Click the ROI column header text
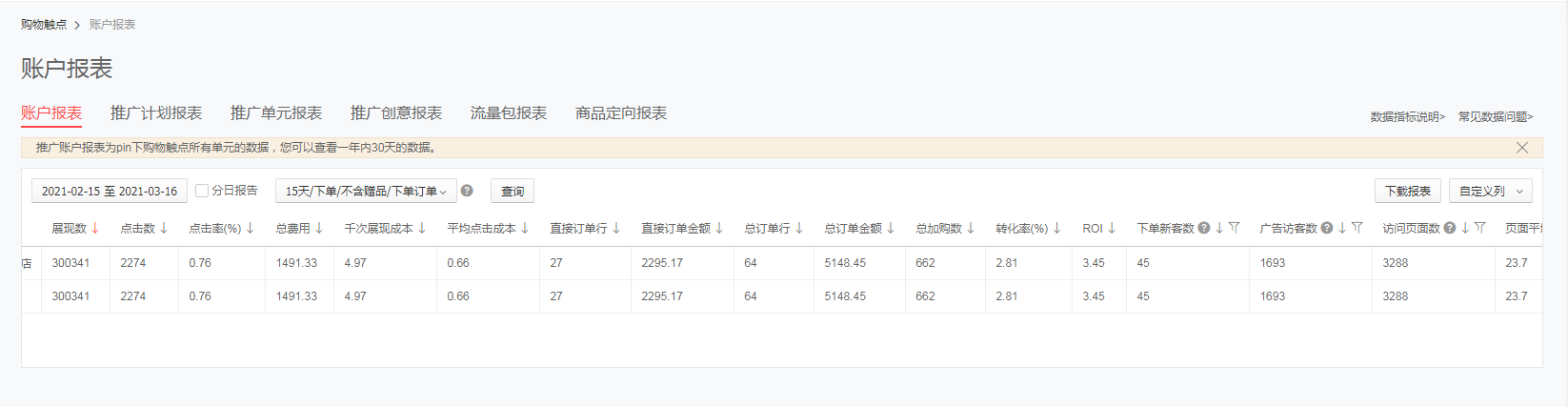The width and height of the screenshot is (1568, 407). (1093, 229)
